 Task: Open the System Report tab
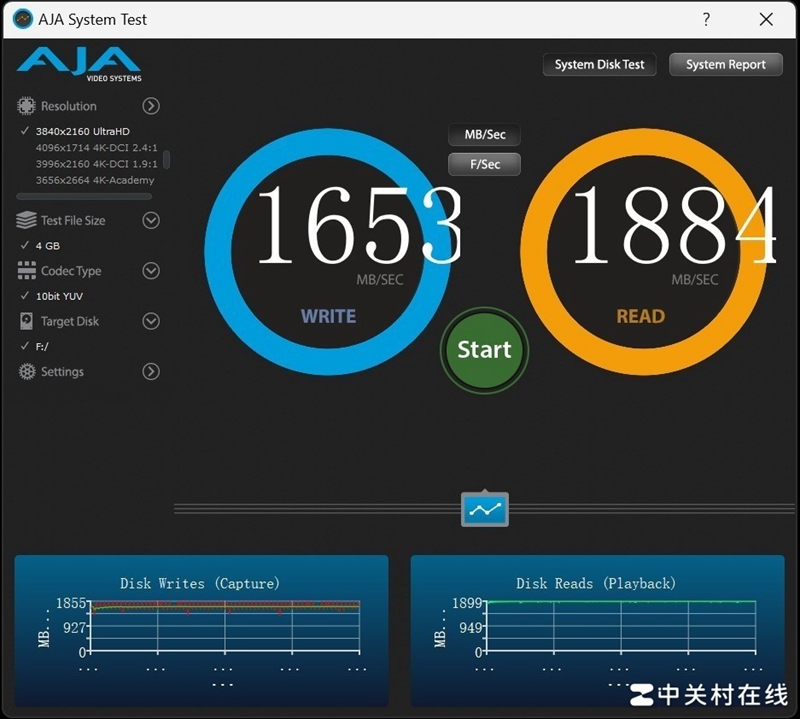725,65
